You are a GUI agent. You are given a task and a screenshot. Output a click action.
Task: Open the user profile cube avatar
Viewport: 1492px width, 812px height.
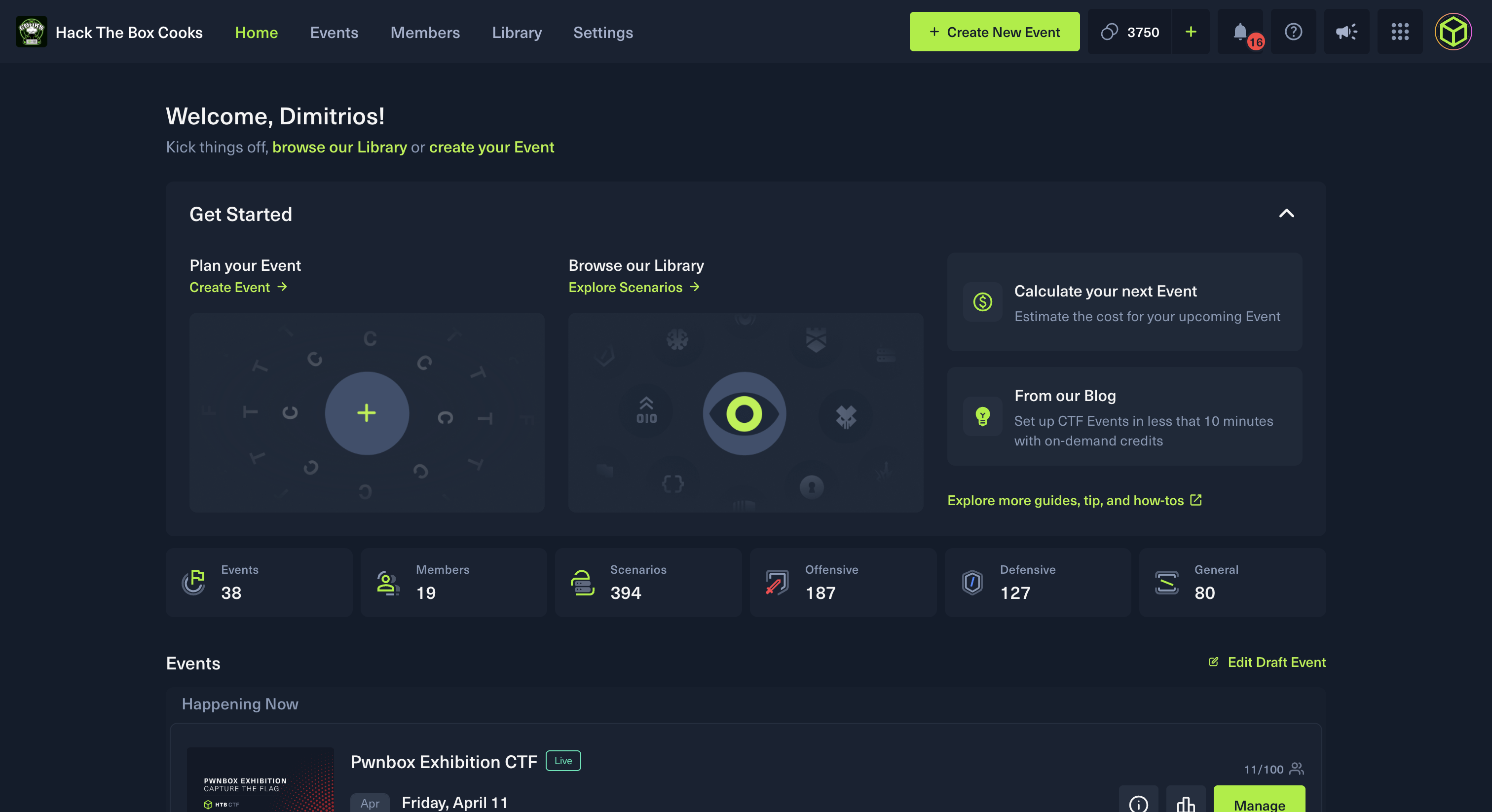[1453, 32]
